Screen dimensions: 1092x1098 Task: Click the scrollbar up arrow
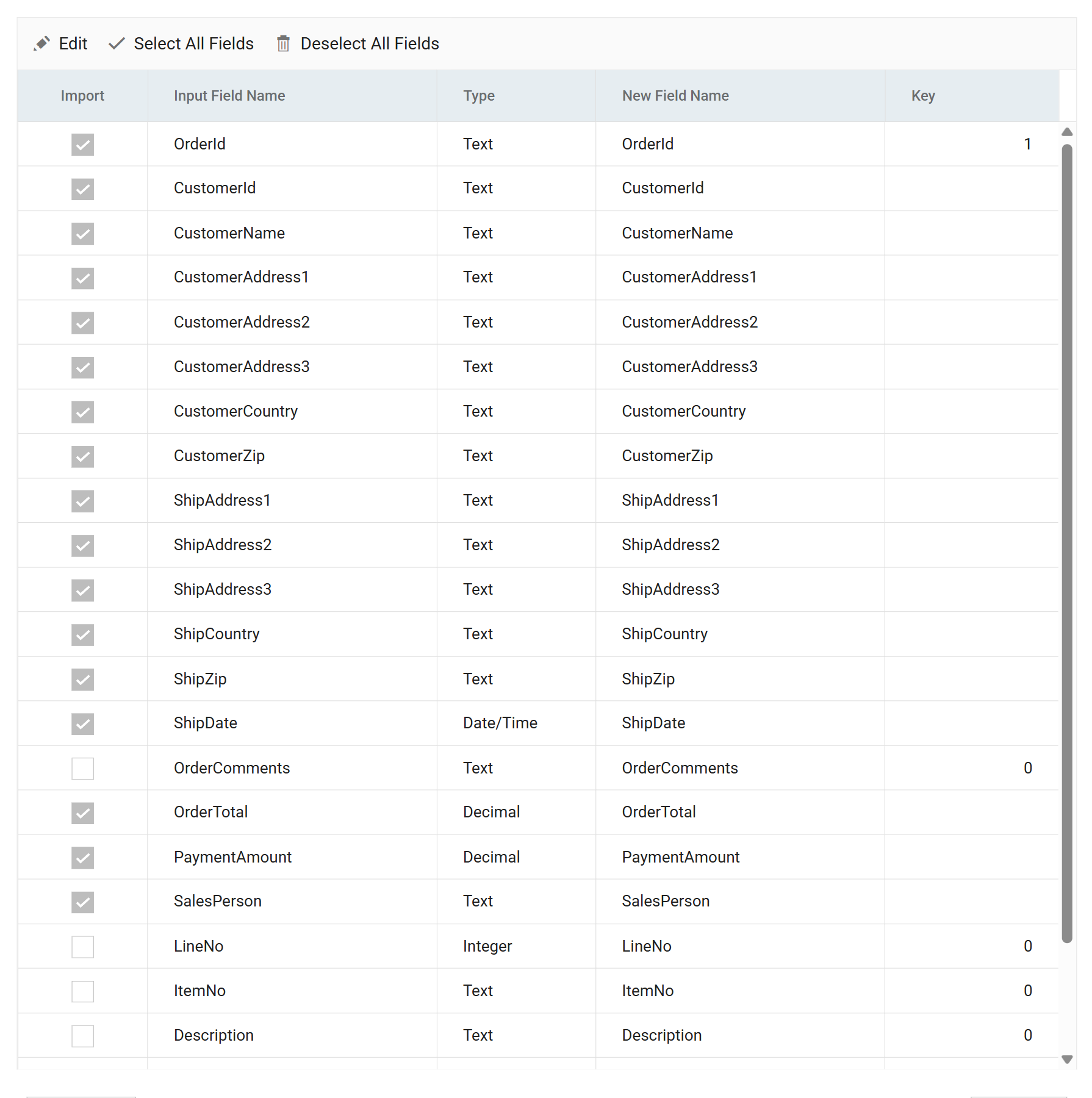(1067, 132)
